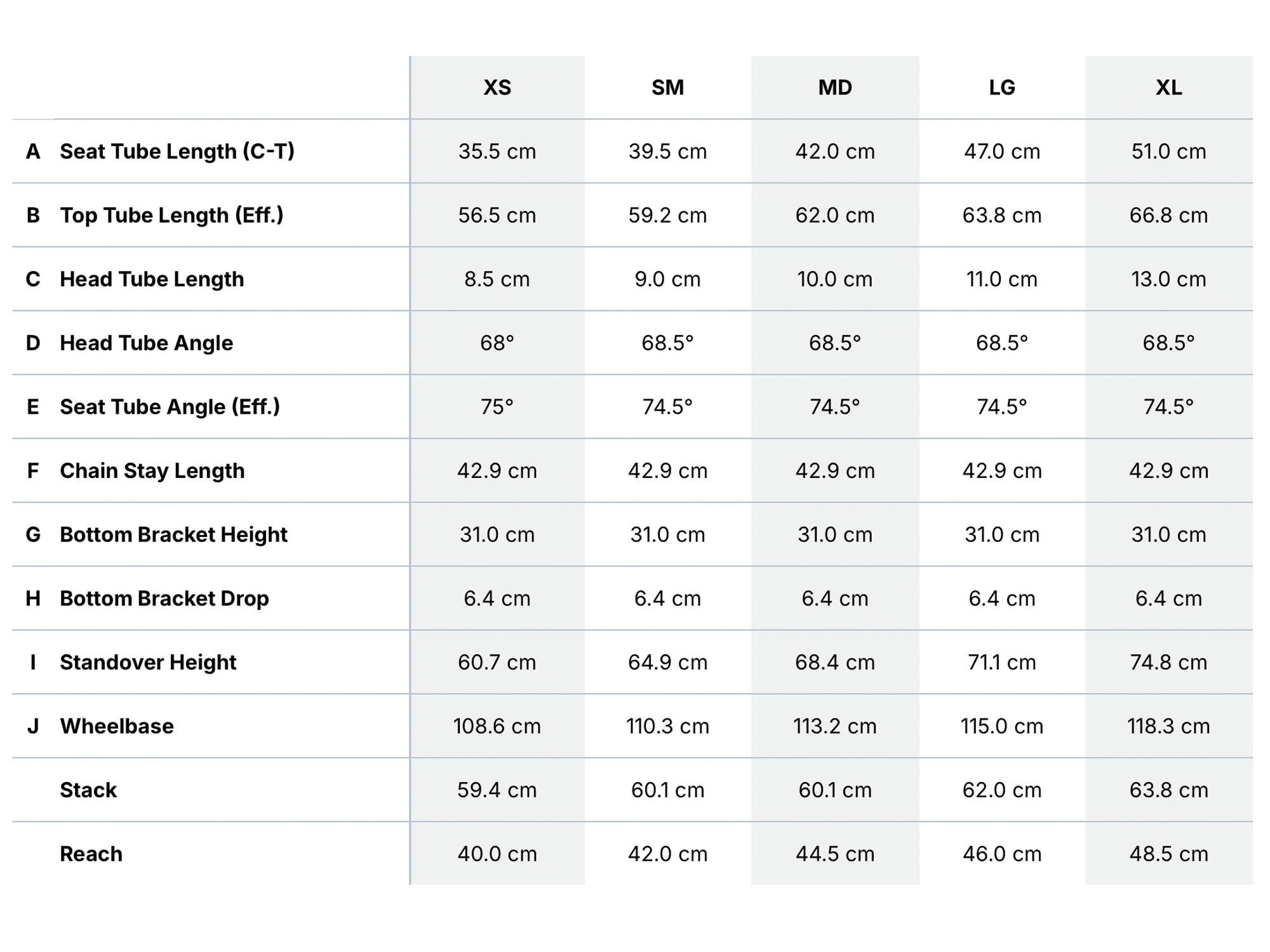This screenshot has height=952, width=1270.
Task: Click the Top Tube Length (Eff.) label
Action: pos(171,216)
